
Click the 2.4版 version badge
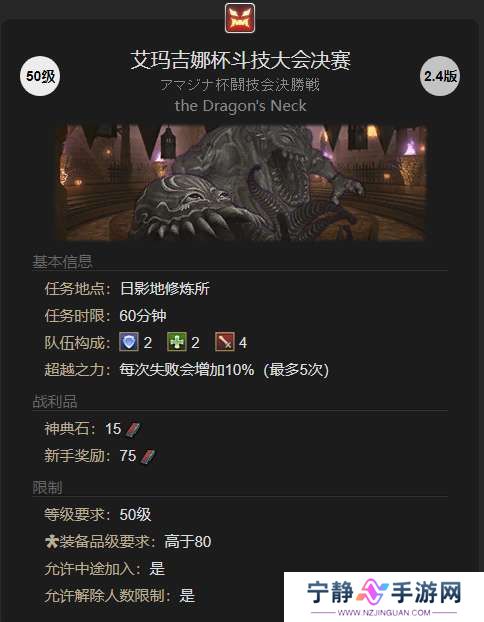[x=440, y=76]
